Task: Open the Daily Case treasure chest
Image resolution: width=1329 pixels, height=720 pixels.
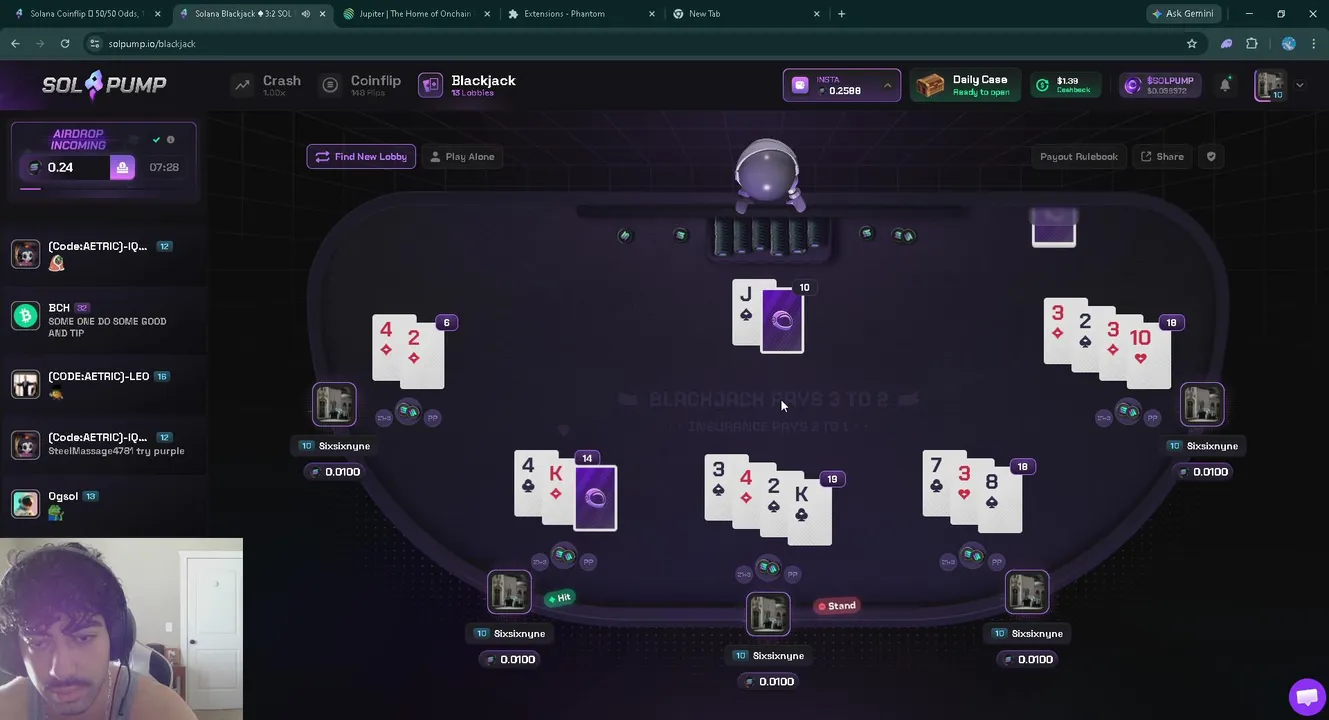Action: (930, 85)
